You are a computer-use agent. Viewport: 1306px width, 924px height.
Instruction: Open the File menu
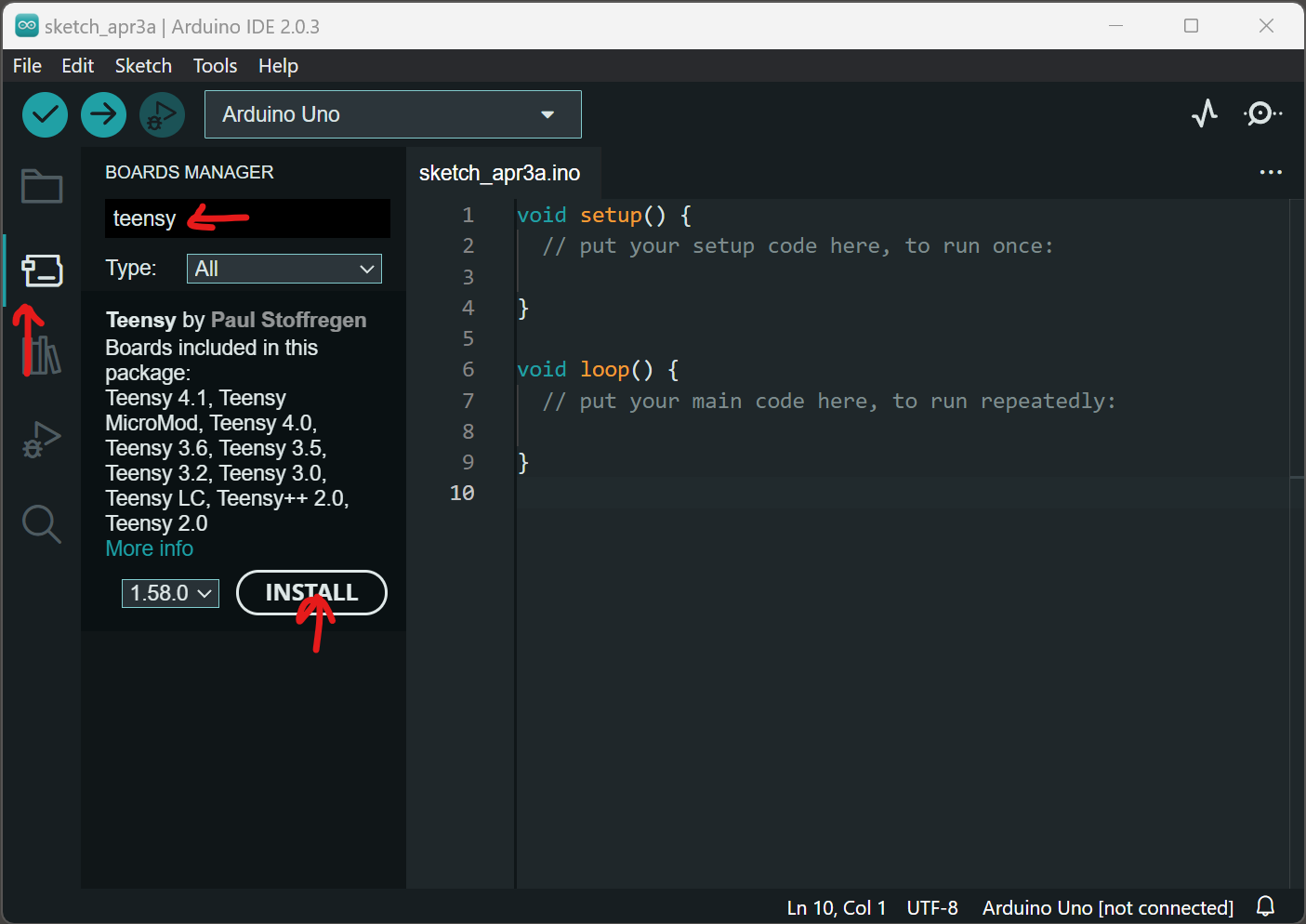(x=27, y=66)
